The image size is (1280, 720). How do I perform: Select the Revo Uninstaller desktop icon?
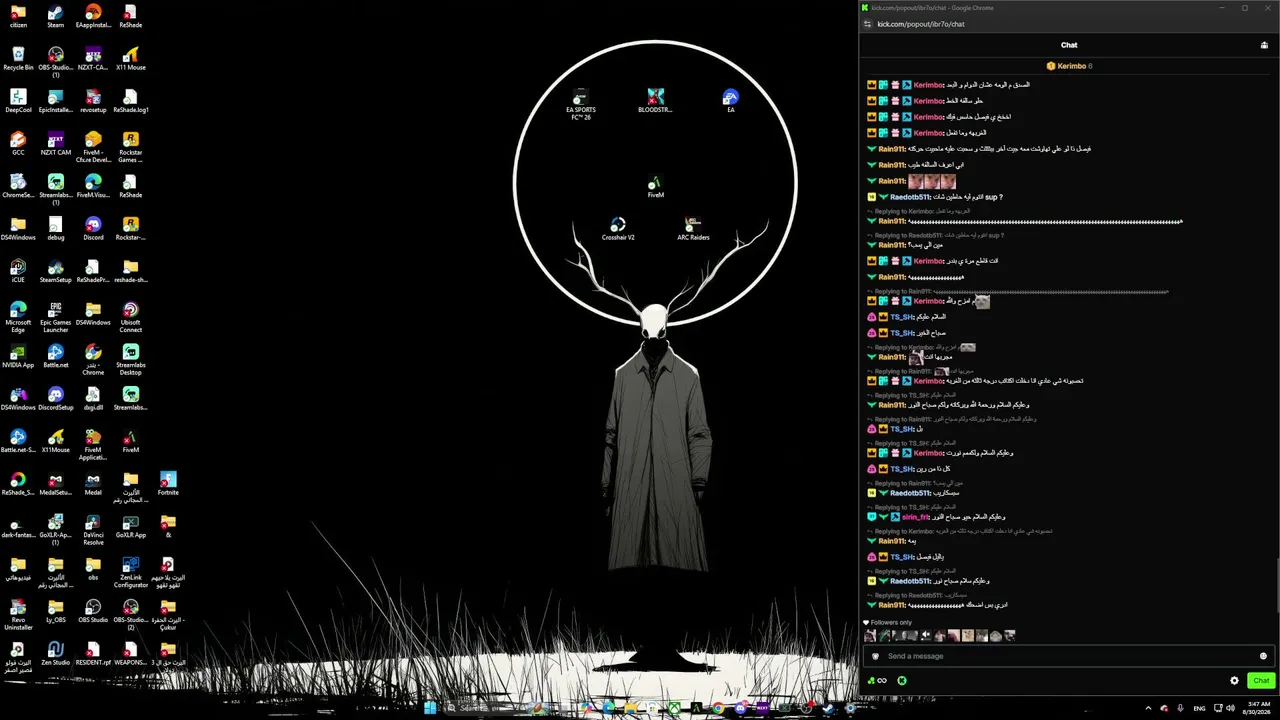[x=18, y=614]
